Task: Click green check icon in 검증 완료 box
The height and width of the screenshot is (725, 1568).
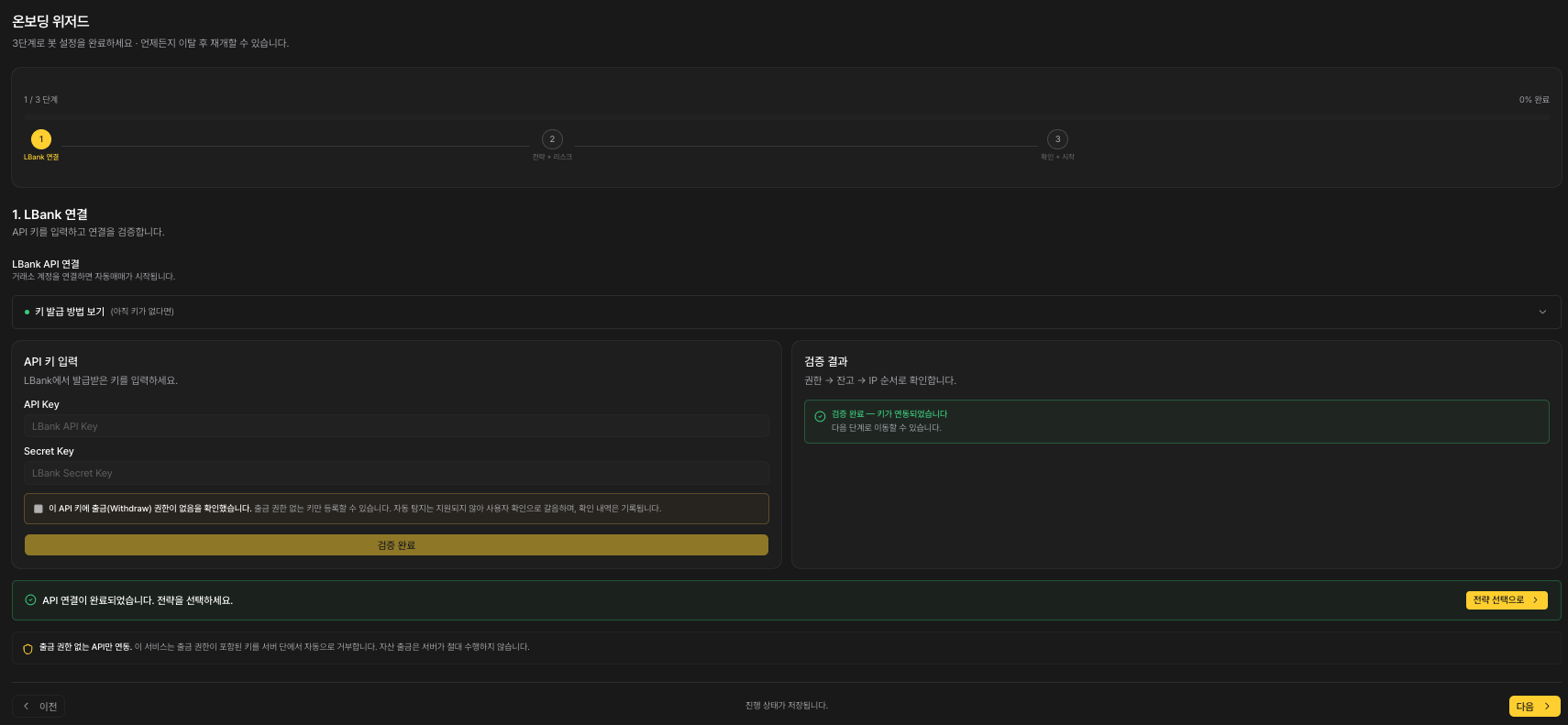Action: tap(820, 416)
